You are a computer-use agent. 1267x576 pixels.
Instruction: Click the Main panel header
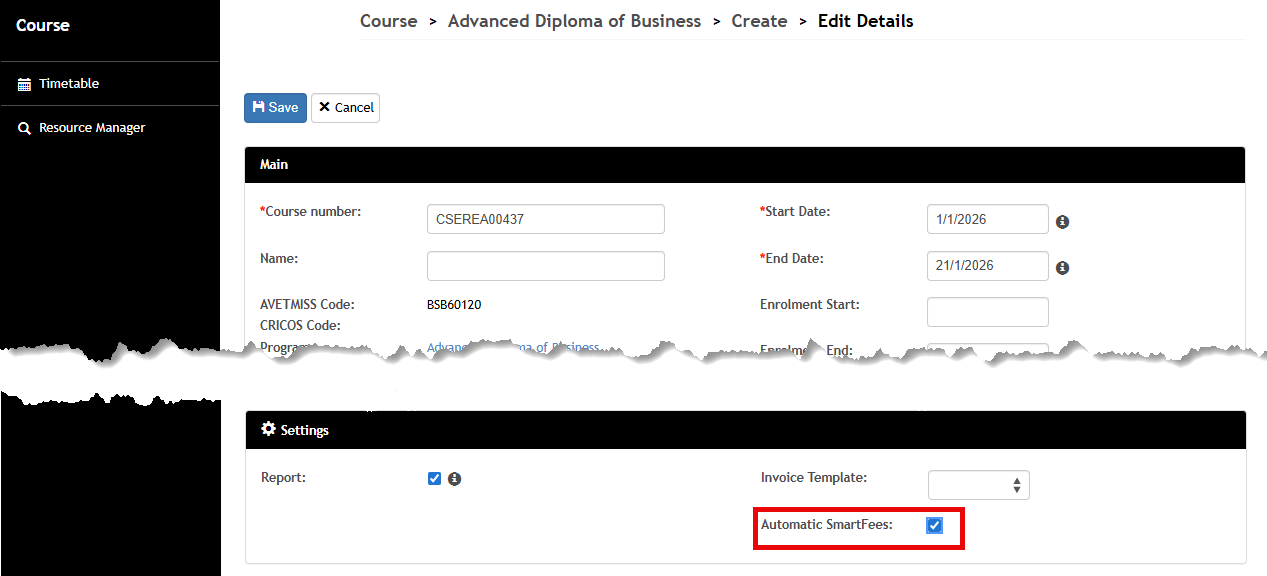point(745,165)
